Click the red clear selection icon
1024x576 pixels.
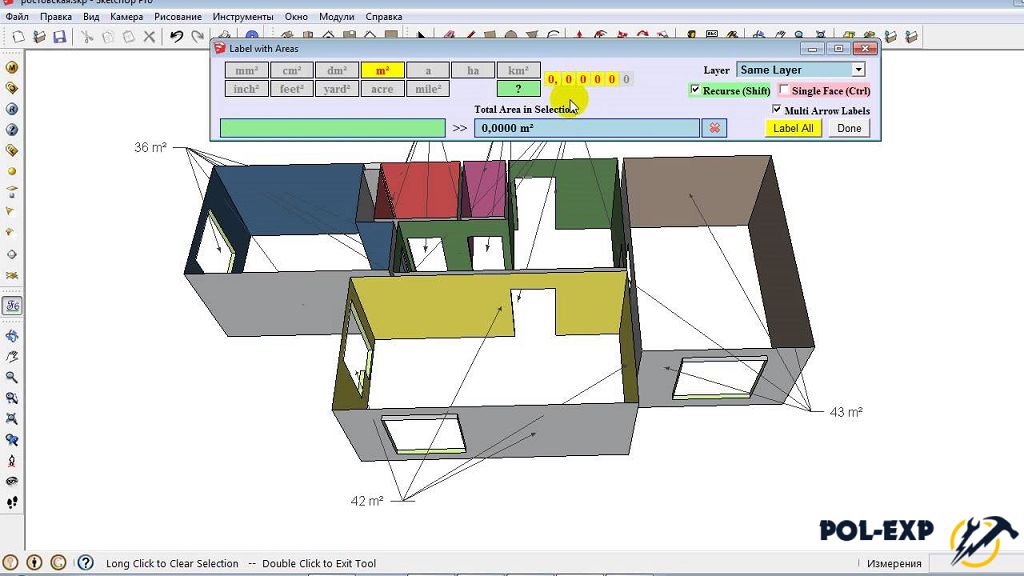pos(714,128)
